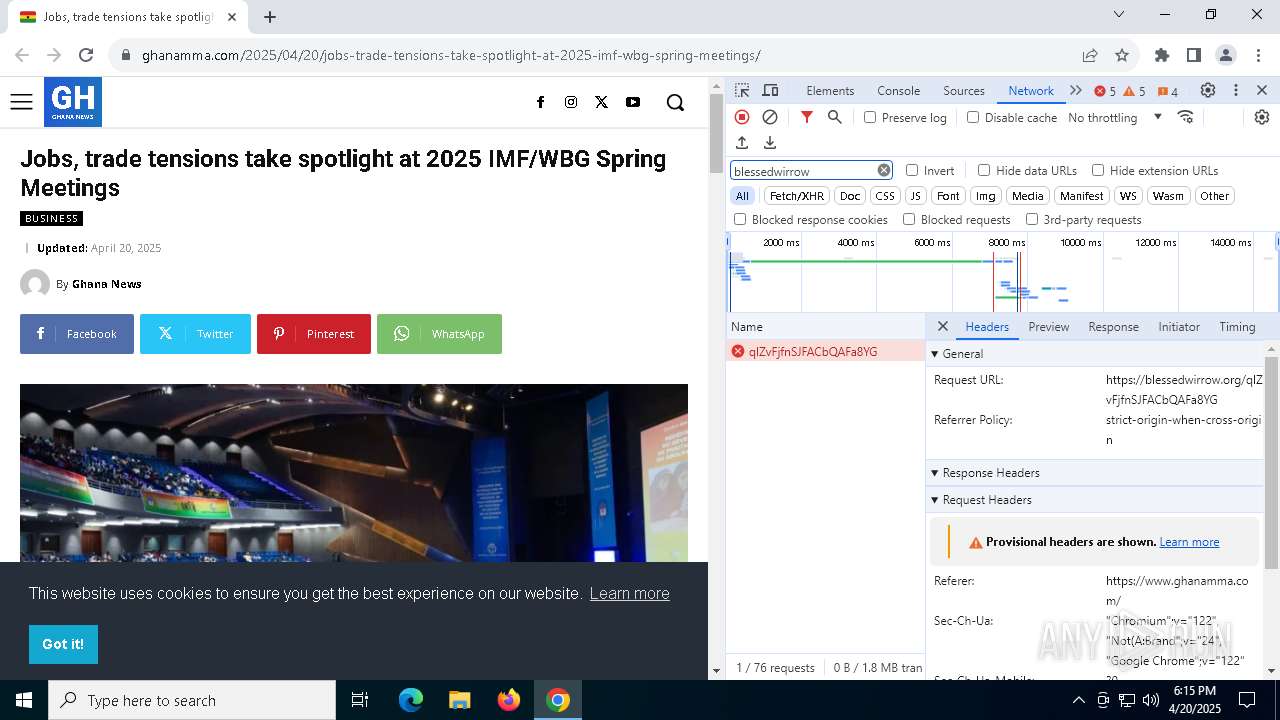Toggle the device toolbar icon in DevTools
This screenshot has height=720, width=1280.
click(770, 90)
